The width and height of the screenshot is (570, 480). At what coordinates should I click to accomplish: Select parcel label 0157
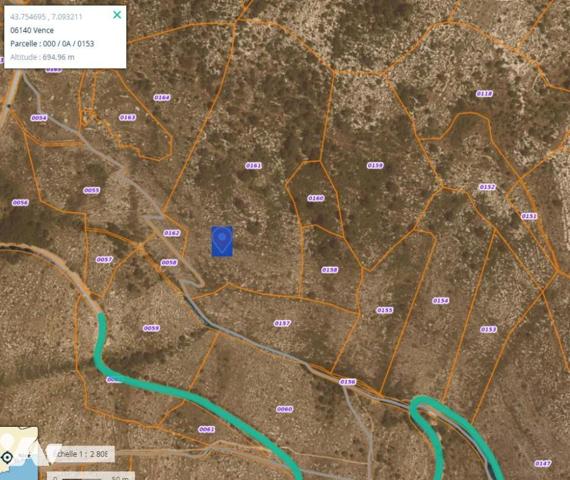click(x=282, y=323)
